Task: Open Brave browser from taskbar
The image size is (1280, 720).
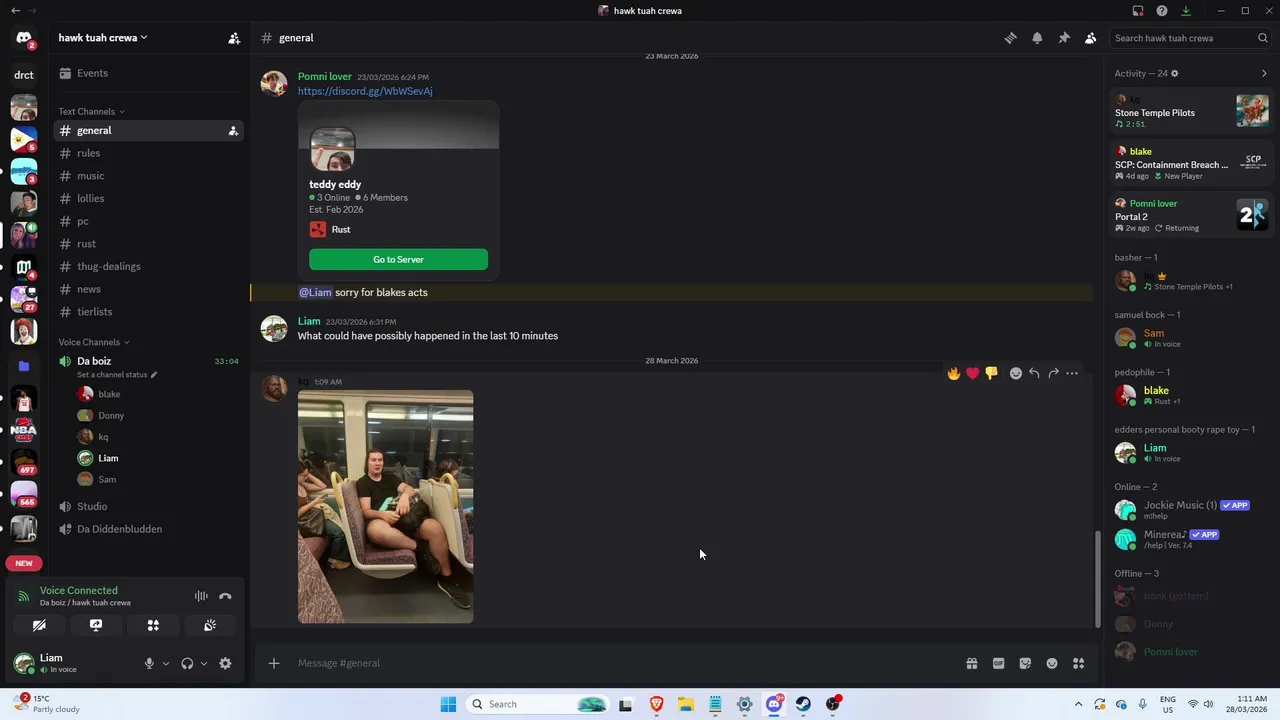Action: click(656, 704)
